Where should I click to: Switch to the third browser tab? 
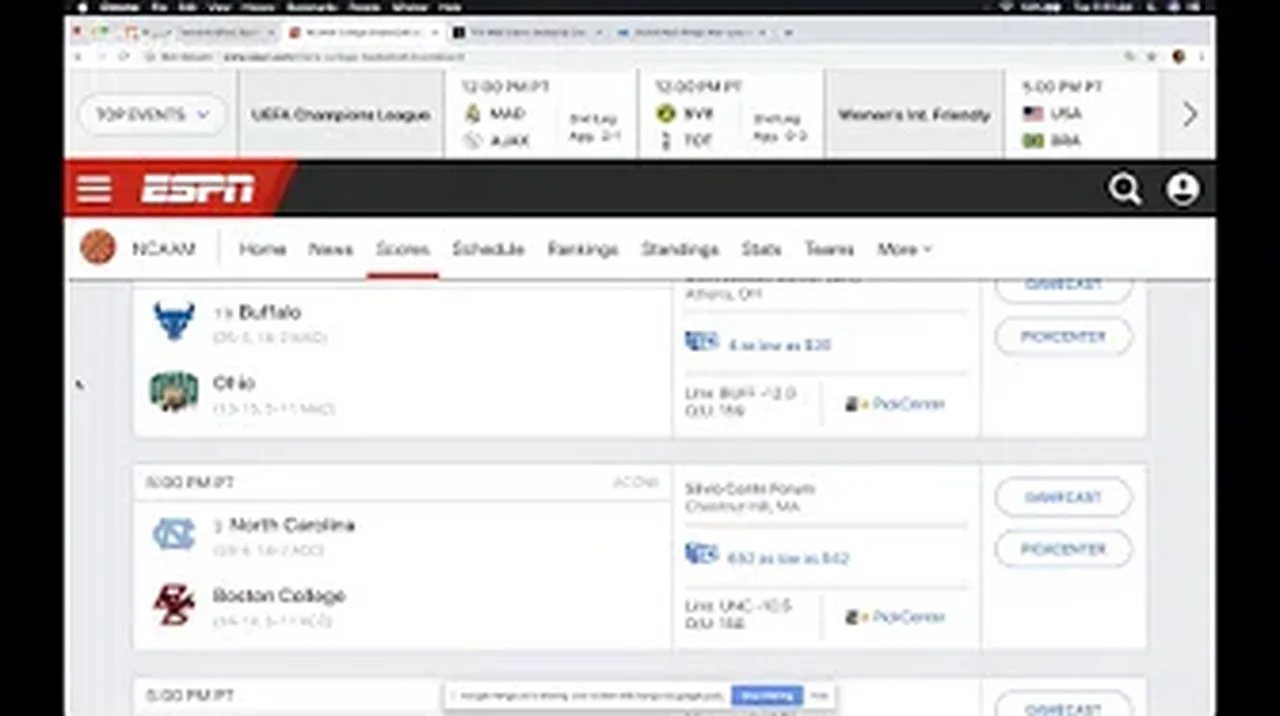tap(528, 33)
